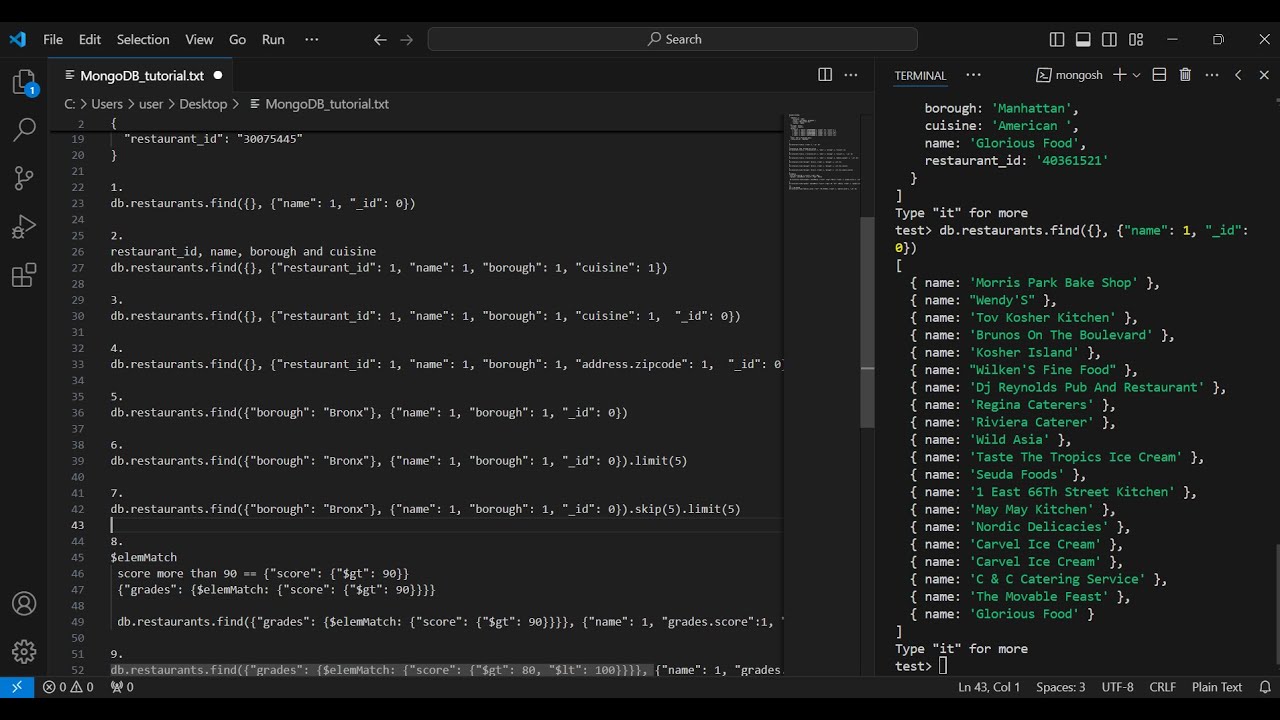Click Ln 43, Col 1 cursor position

tap(989, 687)
